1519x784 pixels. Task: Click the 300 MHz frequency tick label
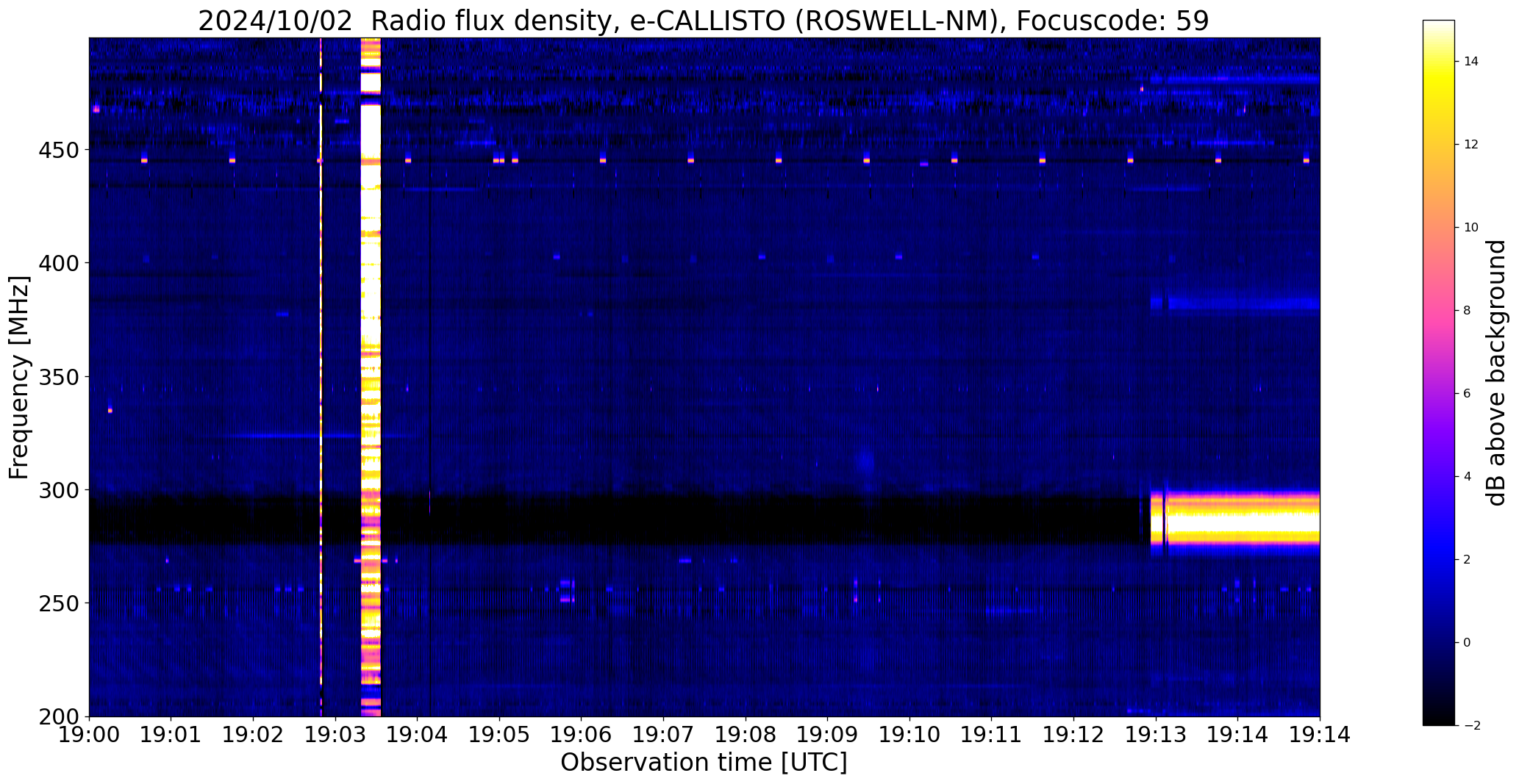(58, 490)
